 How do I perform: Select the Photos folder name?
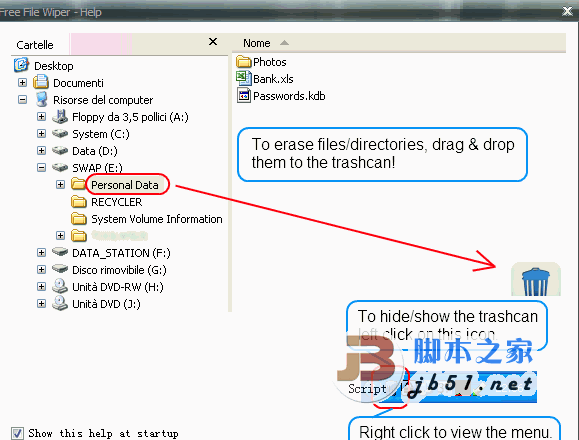tap(270, 62)
